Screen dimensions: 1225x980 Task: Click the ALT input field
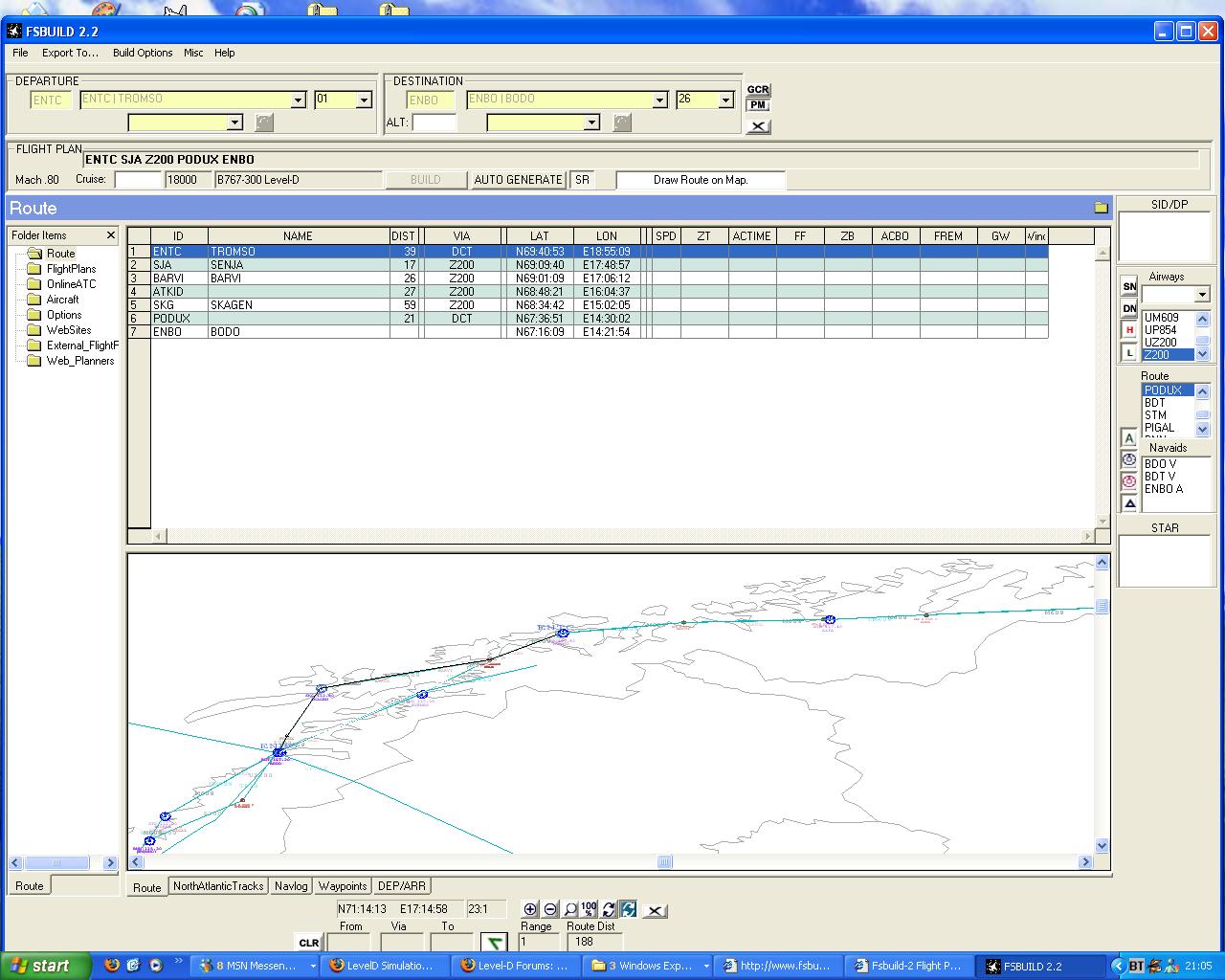click(434, 122)
